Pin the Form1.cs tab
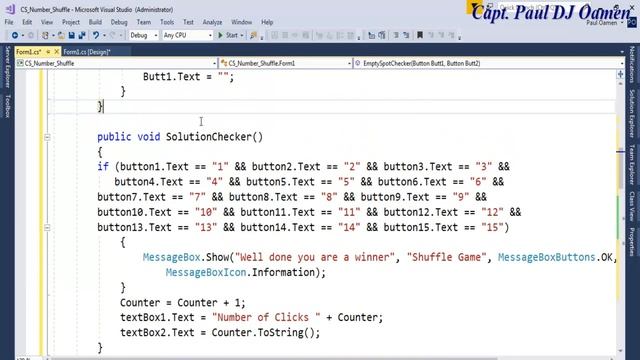 [48, 52]
